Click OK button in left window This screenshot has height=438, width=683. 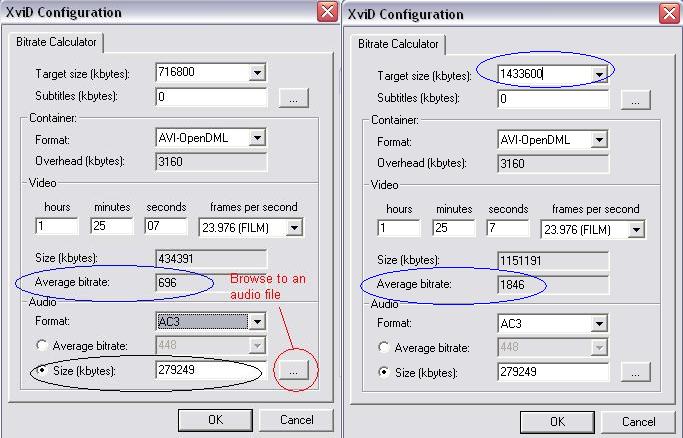tap(215, 420)
